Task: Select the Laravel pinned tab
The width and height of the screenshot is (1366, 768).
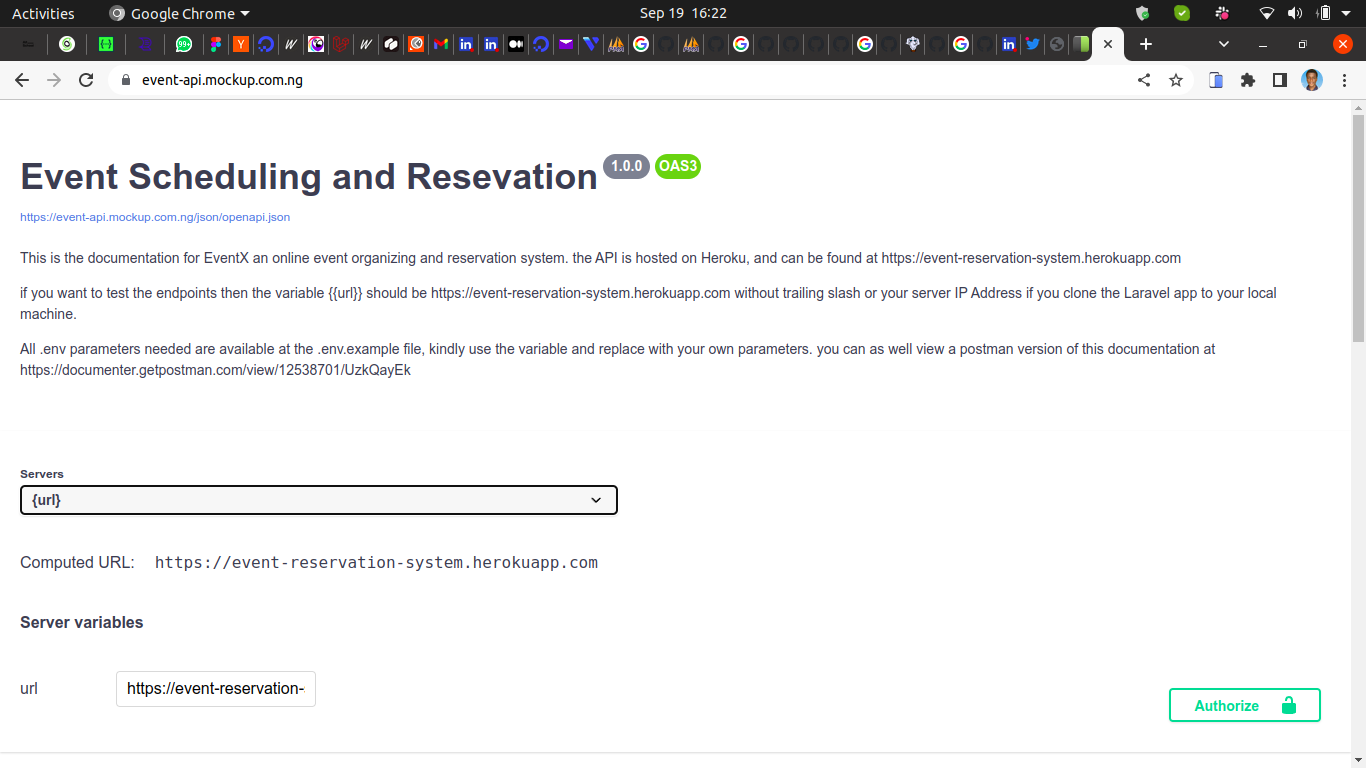Action: coord(340,44)
